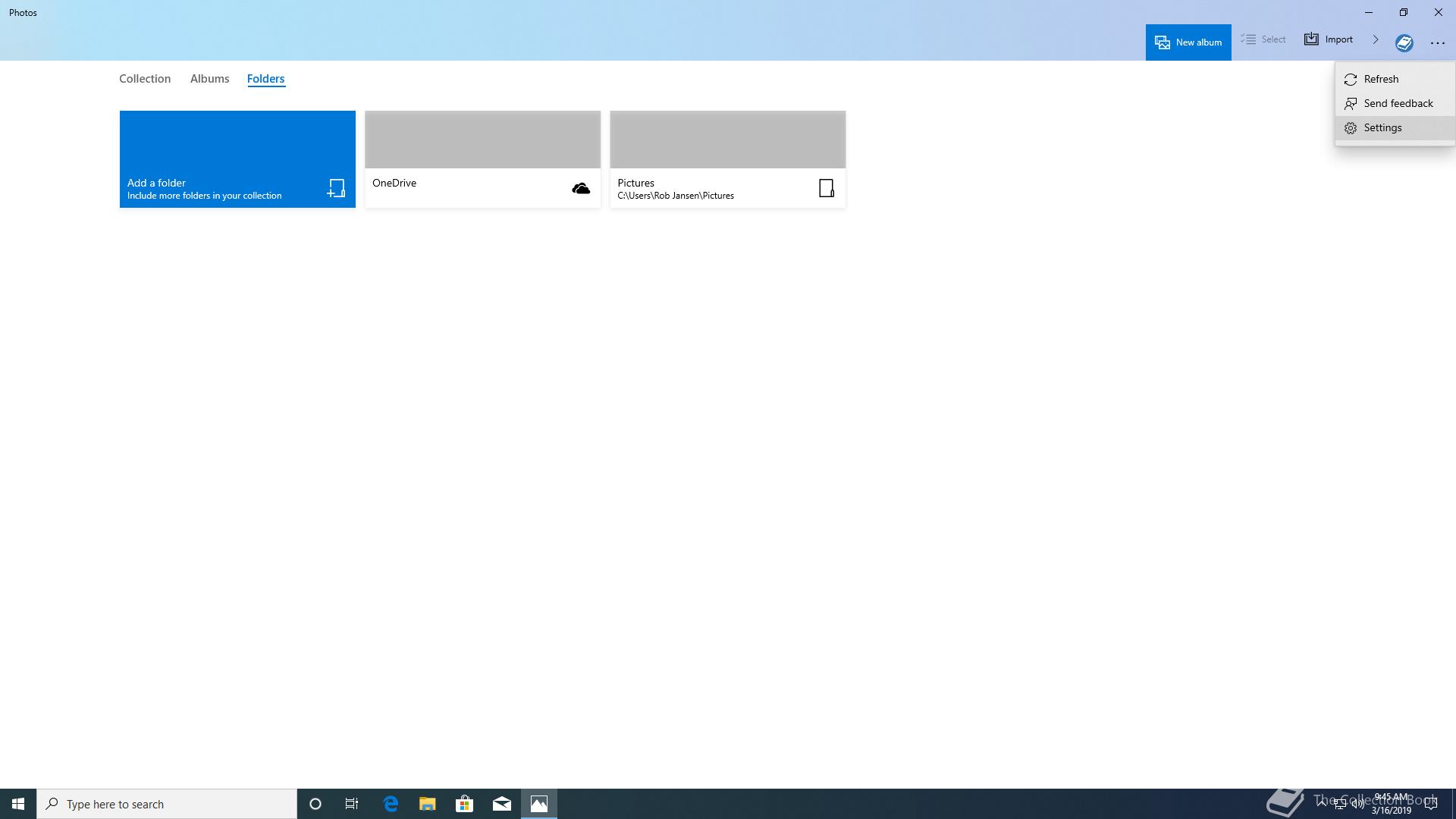Click the New album button
This screenshot has height=819, width=1456.
(1188, 42)
